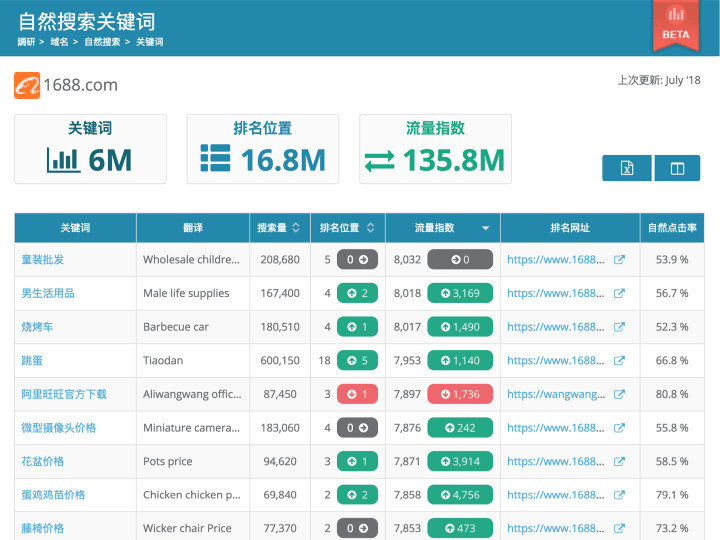Viewport: 720px width, 540px height.
Task: Go to 域名 breadcrumb
Action: [59, 42]
